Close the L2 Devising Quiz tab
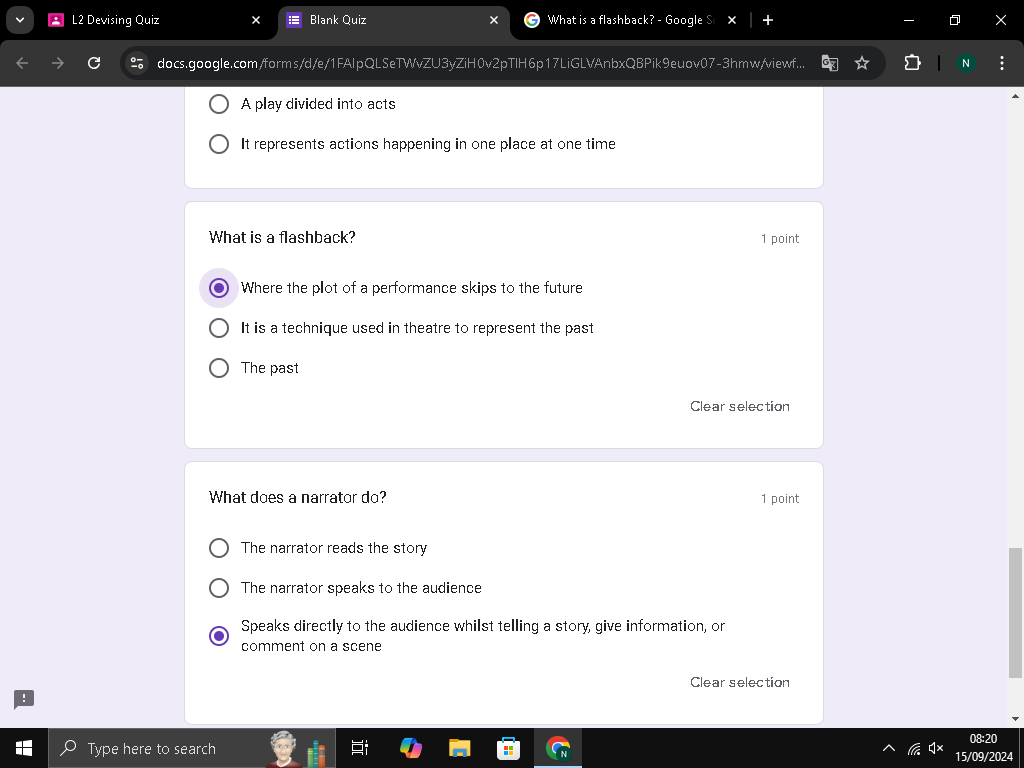 pyautogui.click(x=256, y=20)
